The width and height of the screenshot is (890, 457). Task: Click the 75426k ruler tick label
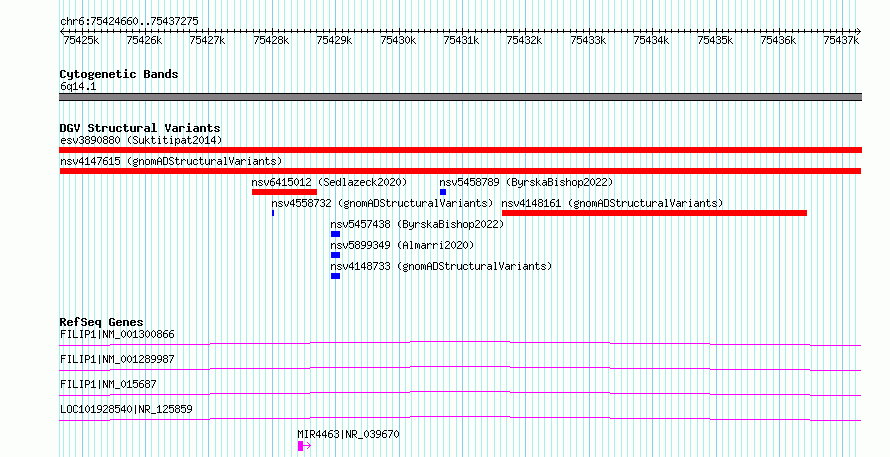(144, 40)
